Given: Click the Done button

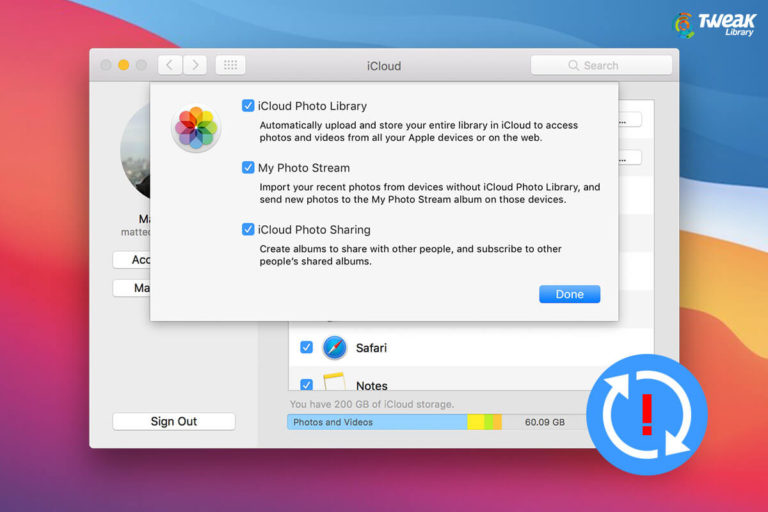Looking at the screenshot, I should click(569, 294).
